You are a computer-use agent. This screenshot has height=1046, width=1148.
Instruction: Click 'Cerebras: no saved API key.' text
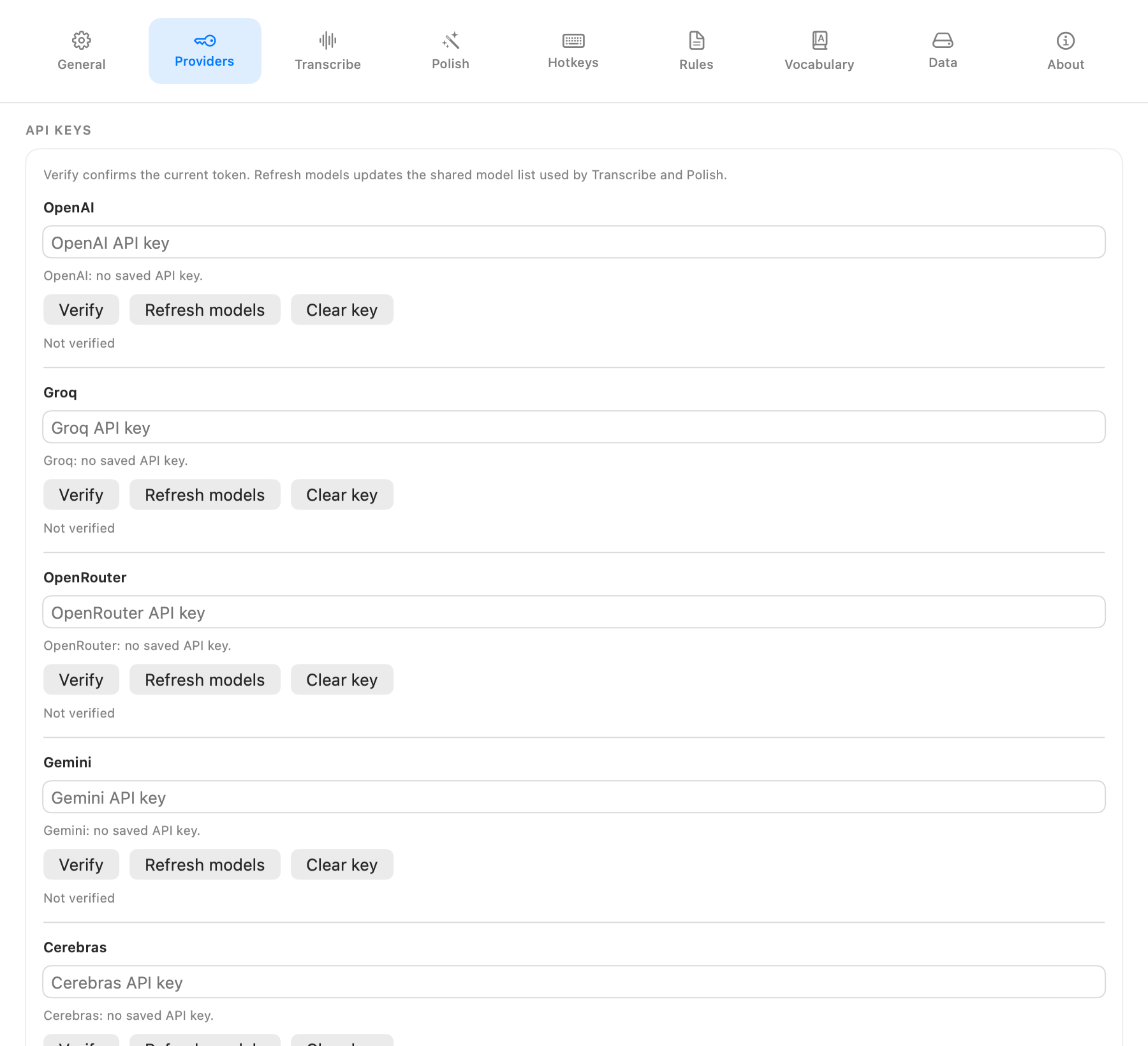[128, 1015]
